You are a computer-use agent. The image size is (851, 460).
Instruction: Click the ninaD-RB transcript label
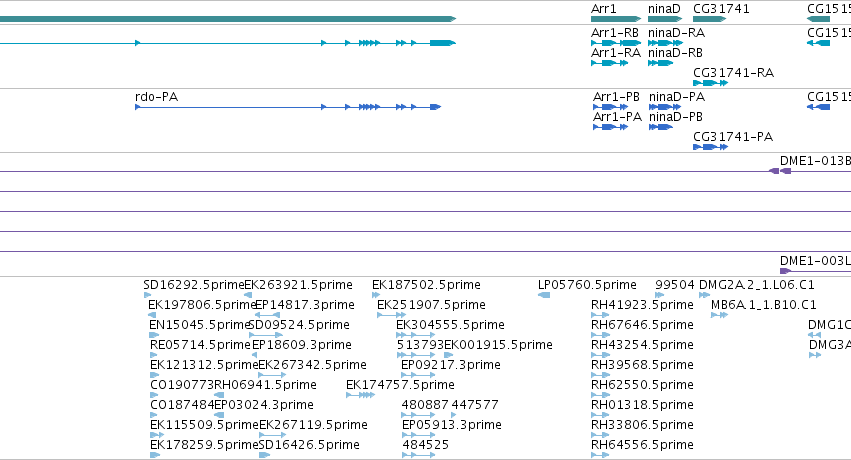(x=675, y=53)
